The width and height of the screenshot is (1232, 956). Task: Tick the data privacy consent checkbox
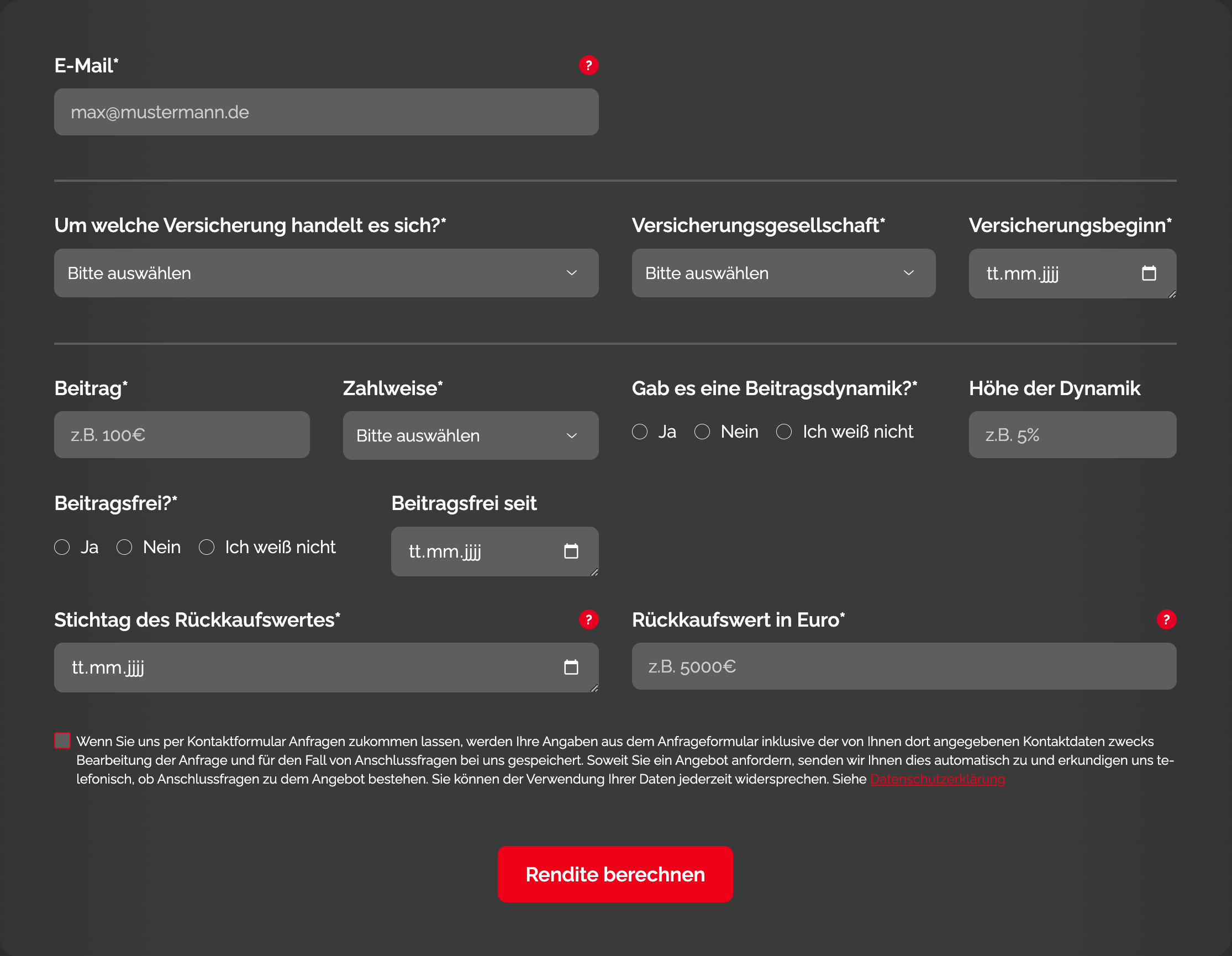point(62,740)
